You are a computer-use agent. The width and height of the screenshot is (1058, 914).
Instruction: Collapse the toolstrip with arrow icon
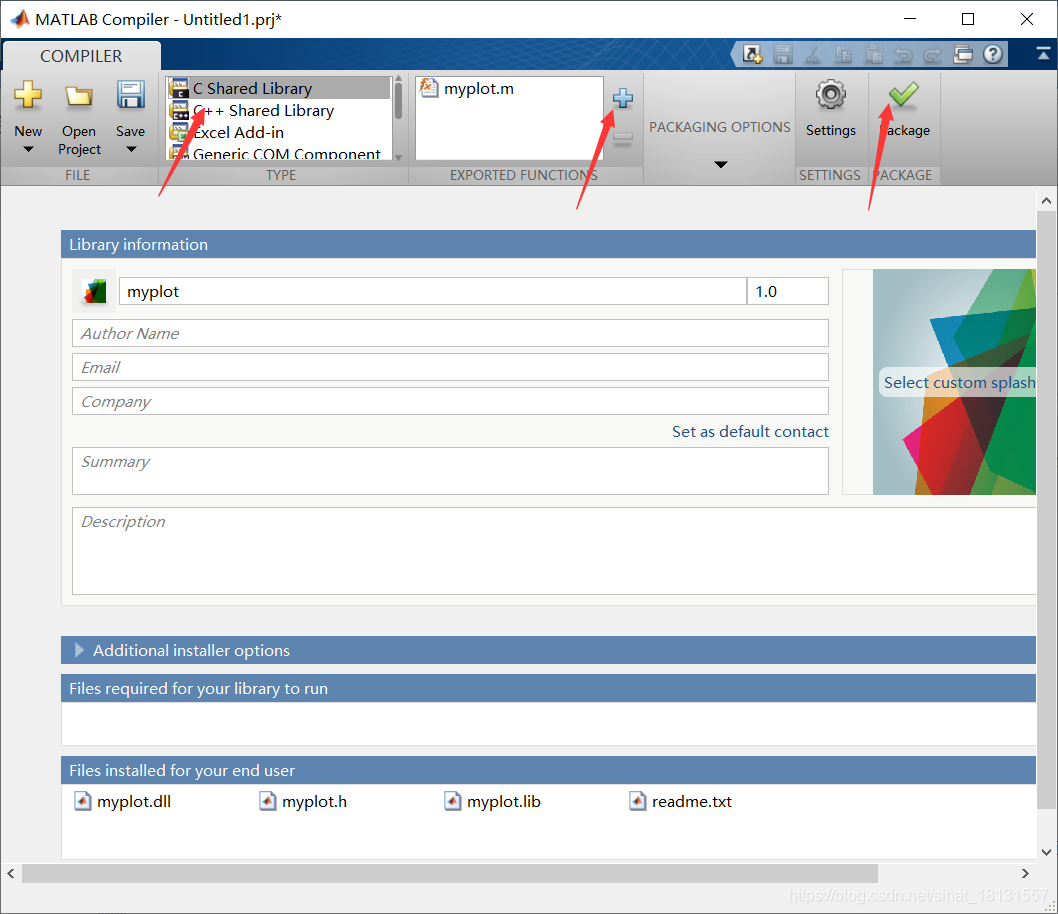click(x=1043, y=53)
